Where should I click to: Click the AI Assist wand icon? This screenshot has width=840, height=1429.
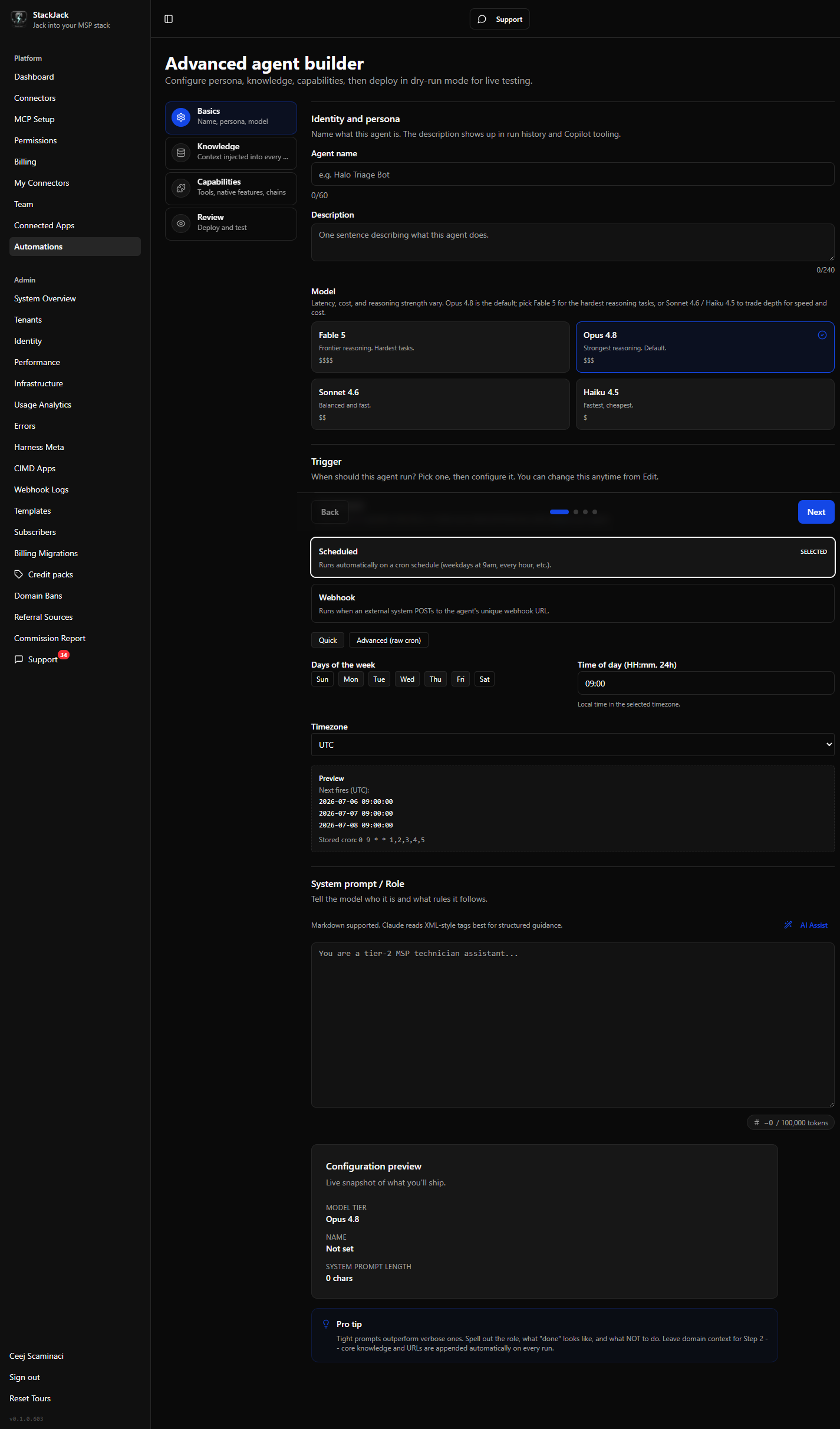pyautogui.click(x=788, y=925)
